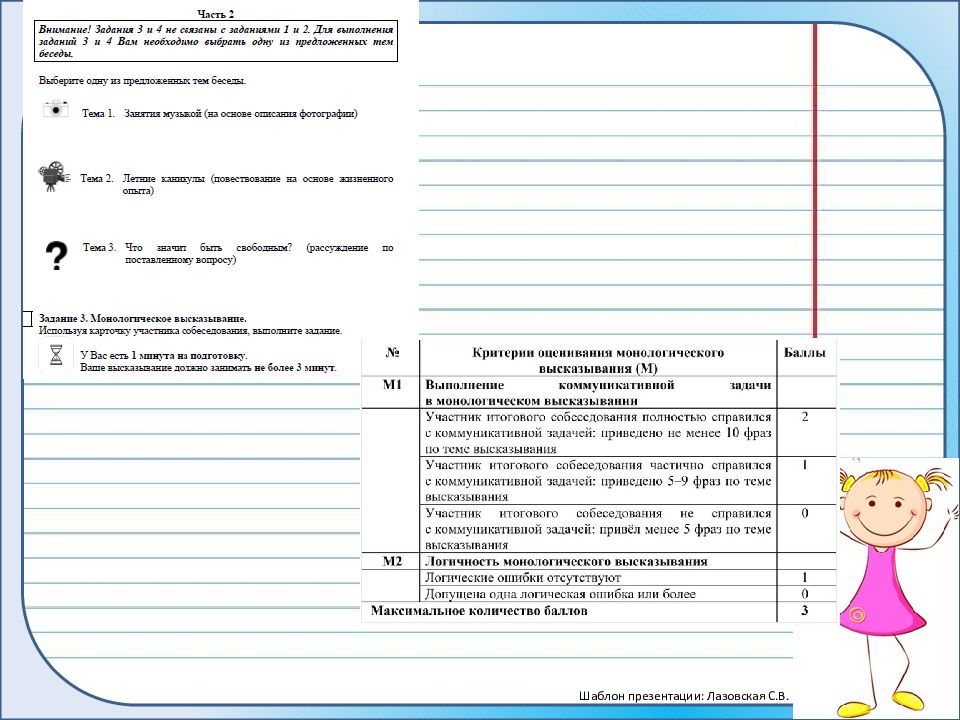Click the line about 'не более 3 минут'
960x720 pixels.
coord(209,368)
